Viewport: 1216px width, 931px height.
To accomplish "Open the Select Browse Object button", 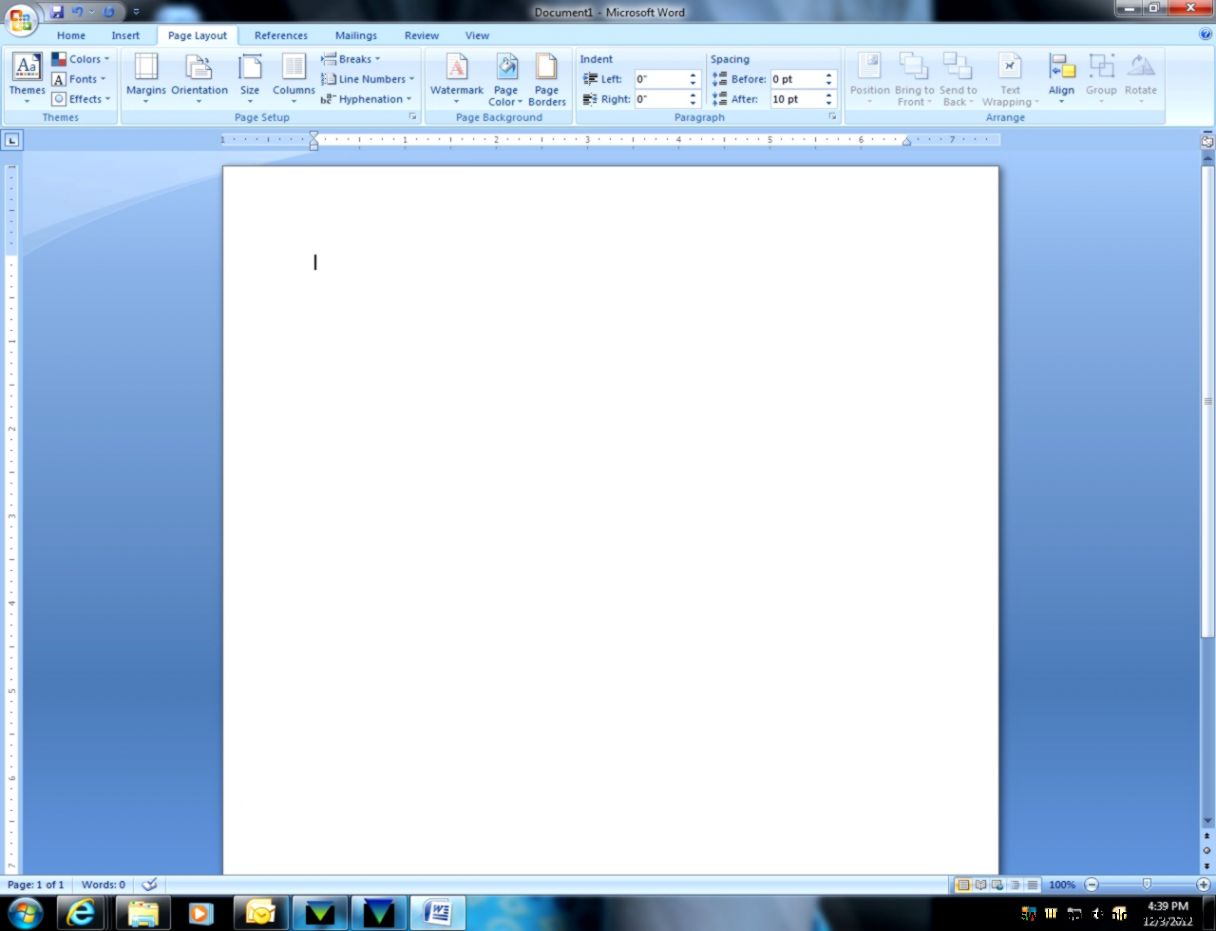I will pyautogui.click(x=1207, y=850).
